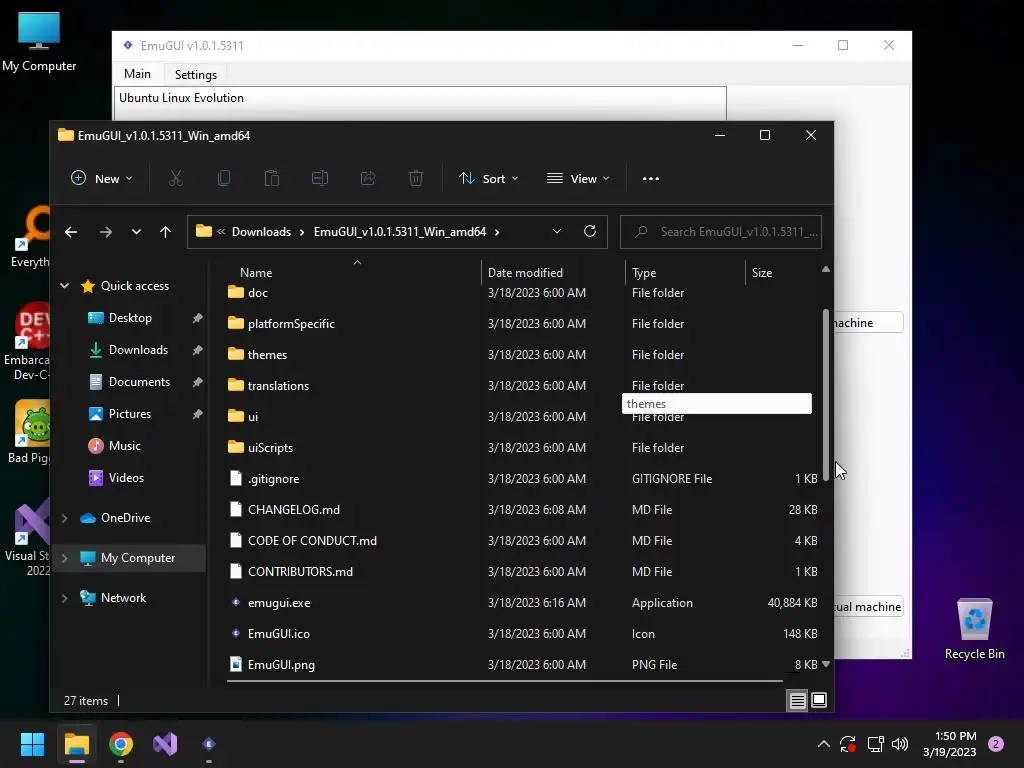Select Ubuntu Linux Evolution in EmuGUI list
1024x768 pixels.
[x=181, y=98]
